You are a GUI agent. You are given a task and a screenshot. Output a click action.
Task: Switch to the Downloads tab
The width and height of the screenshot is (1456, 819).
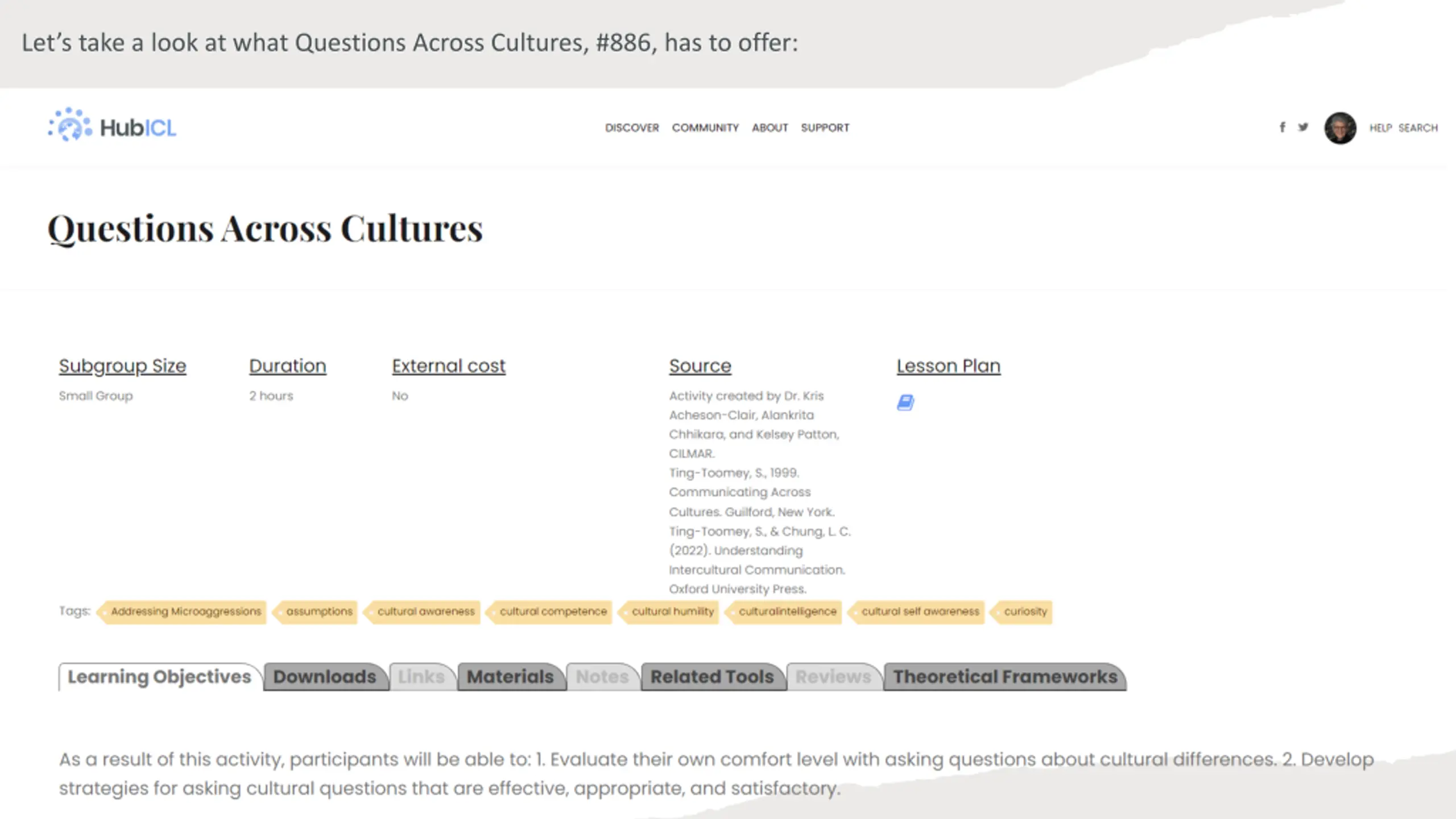(x=325, y=677)
